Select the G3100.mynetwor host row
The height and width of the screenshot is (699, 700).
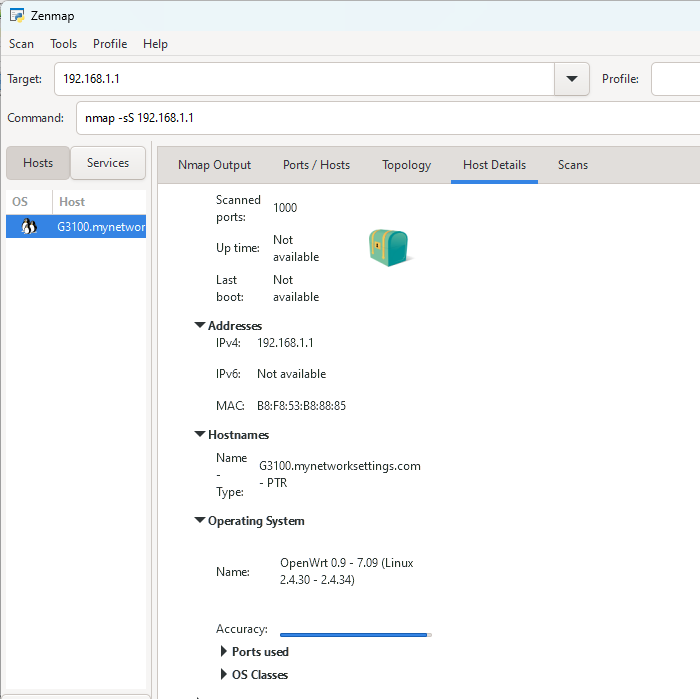[x=76, y=227]
